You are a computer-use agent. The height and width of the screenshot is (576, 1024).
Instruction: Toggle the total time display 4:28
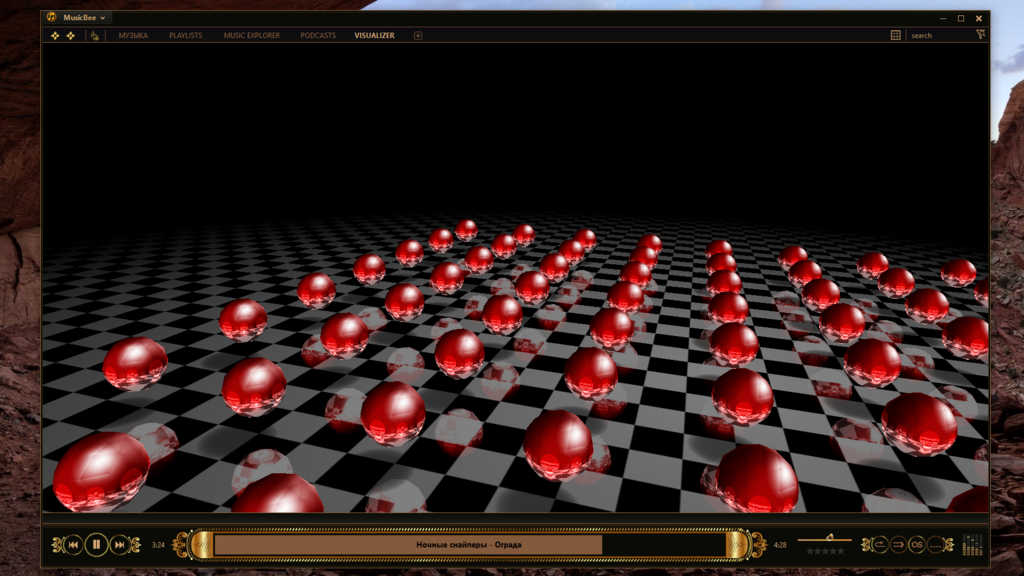tap(780, 545)
